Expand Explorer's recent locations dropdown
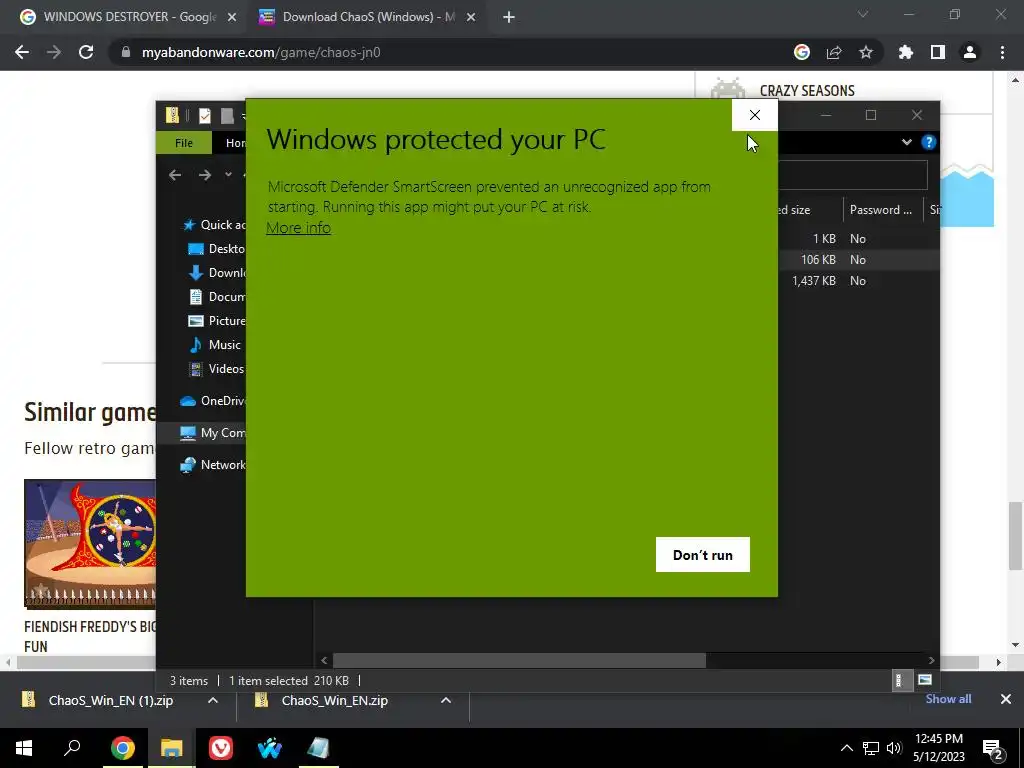The width and height of the screenshot is (1024, 768). 228,174
